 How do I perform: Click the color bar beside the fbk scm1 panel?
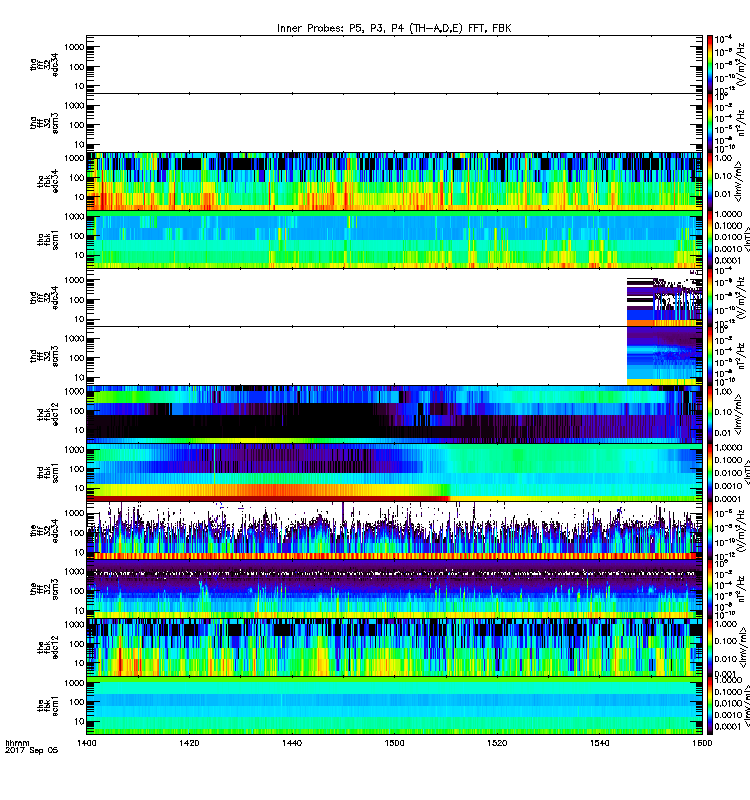click(710, 706)
